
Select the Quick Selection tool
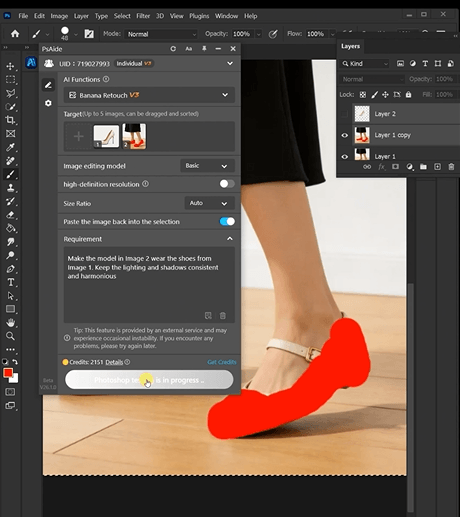tap(10, 107)
